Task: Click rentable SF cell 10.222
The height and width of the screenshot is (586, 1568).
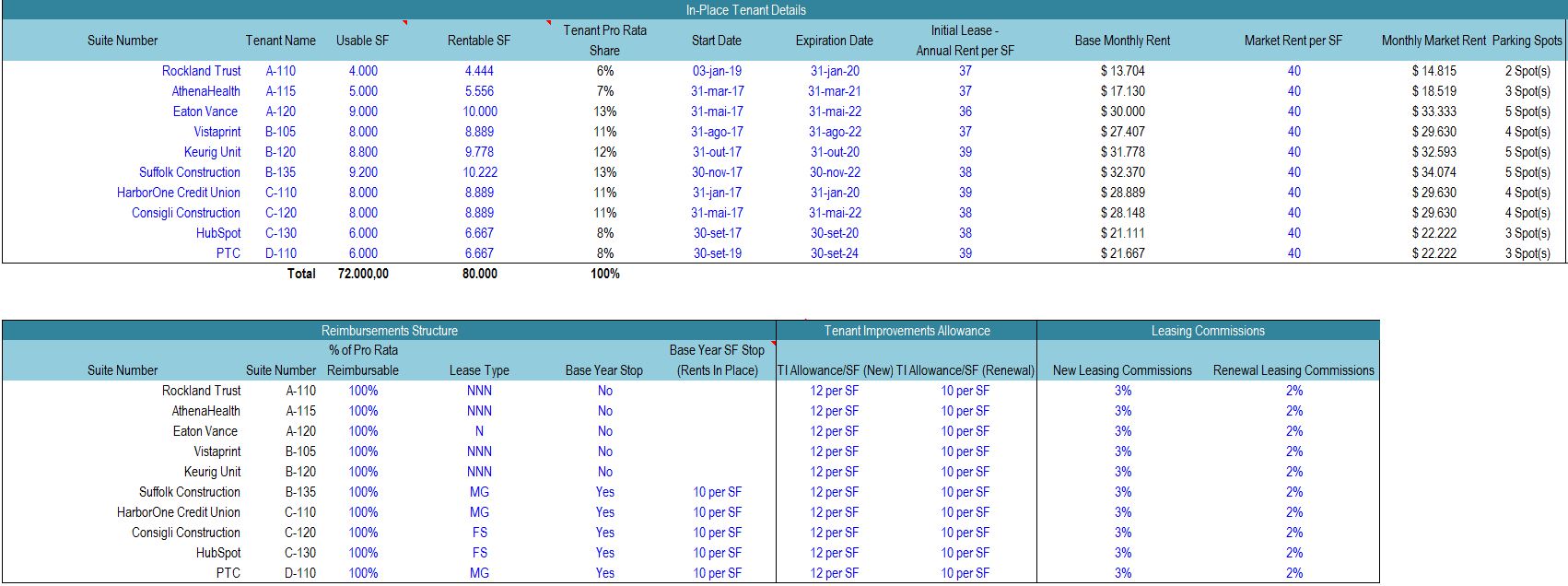Action: [x=479, y=172]
